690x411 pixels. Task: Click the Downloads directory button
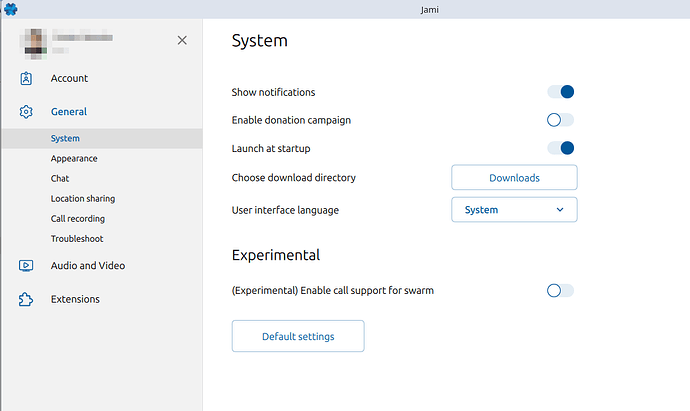514,178
